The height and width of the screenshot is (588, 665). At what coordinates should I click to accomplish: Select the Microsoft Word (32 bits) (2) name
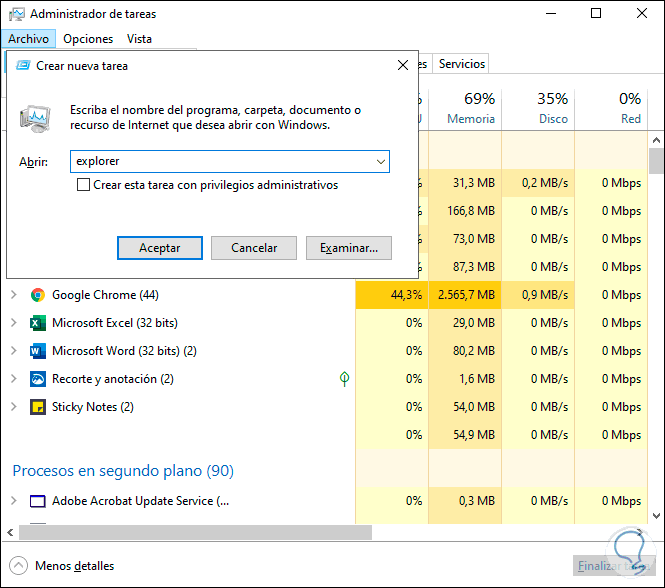tap(124, 351)
